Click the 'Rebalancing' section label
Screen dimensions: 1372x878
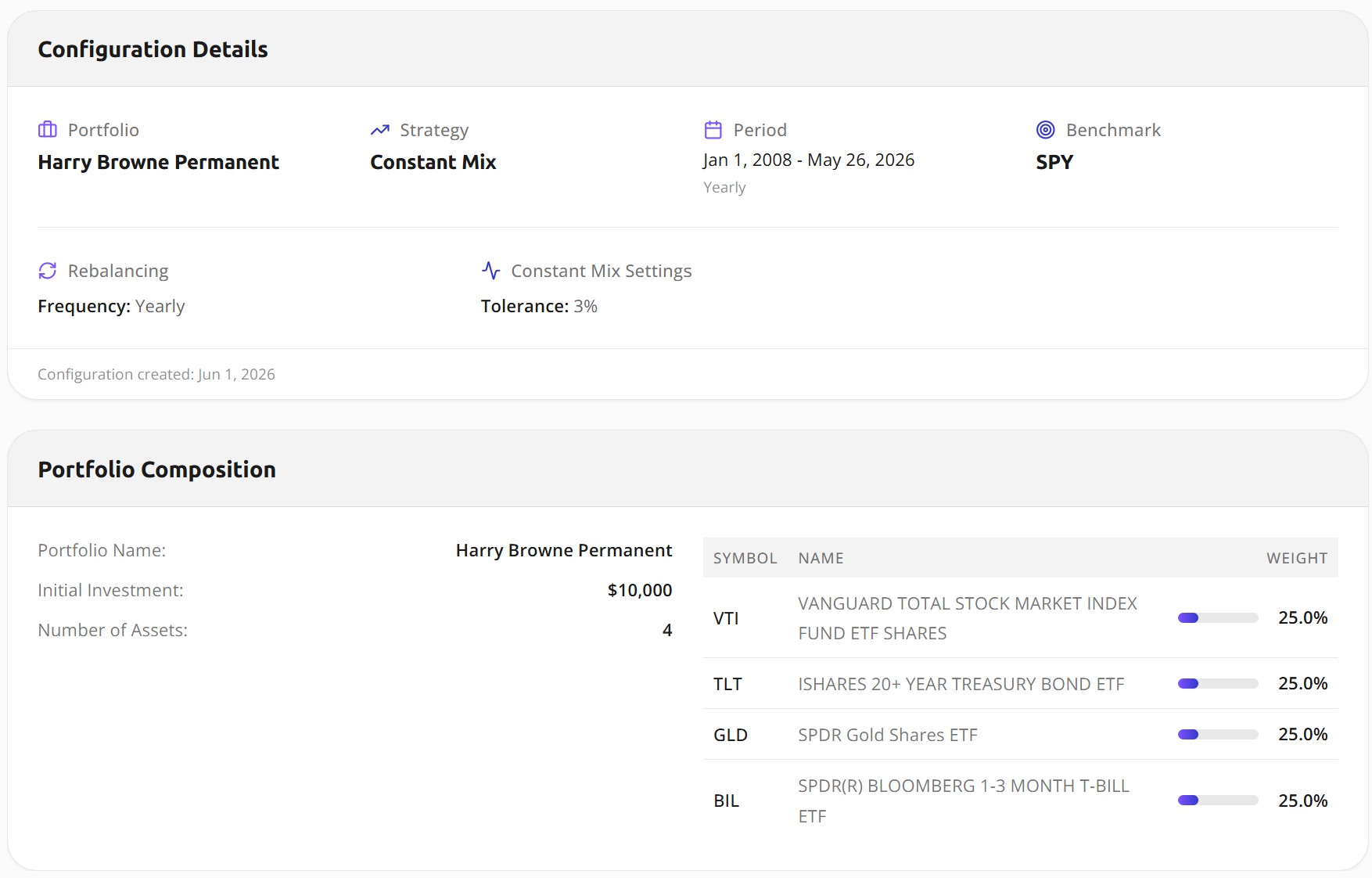pos(118,271)
